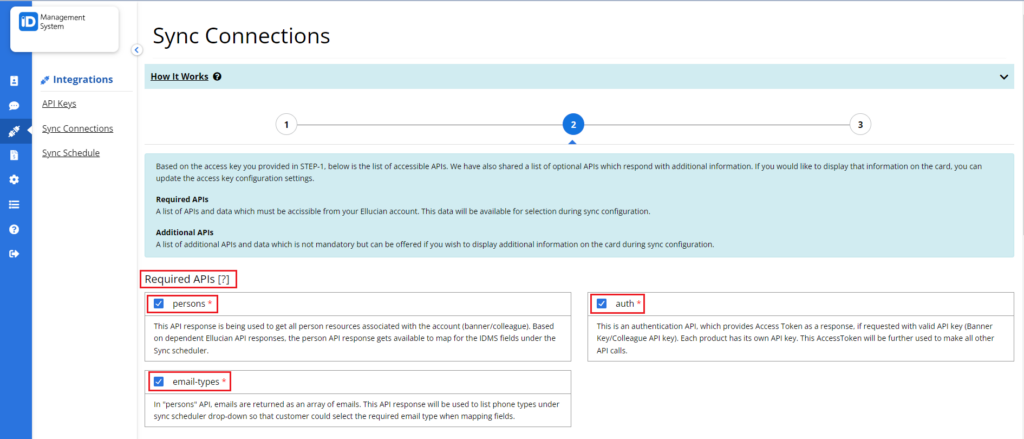Screen dimensions: 1024x439
Task: Click the How It Works help icon
Action: (217, 76)
